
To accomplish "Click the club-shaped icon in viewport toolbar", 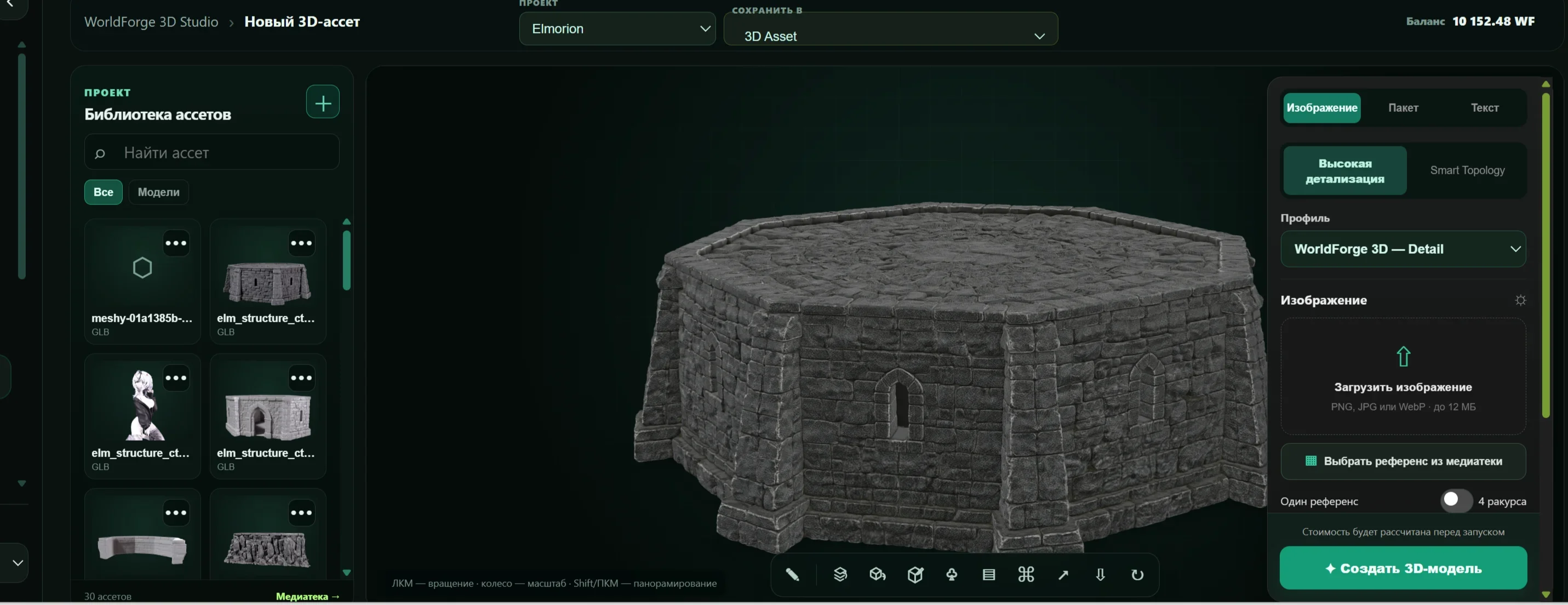I will (x=952, y=574).
